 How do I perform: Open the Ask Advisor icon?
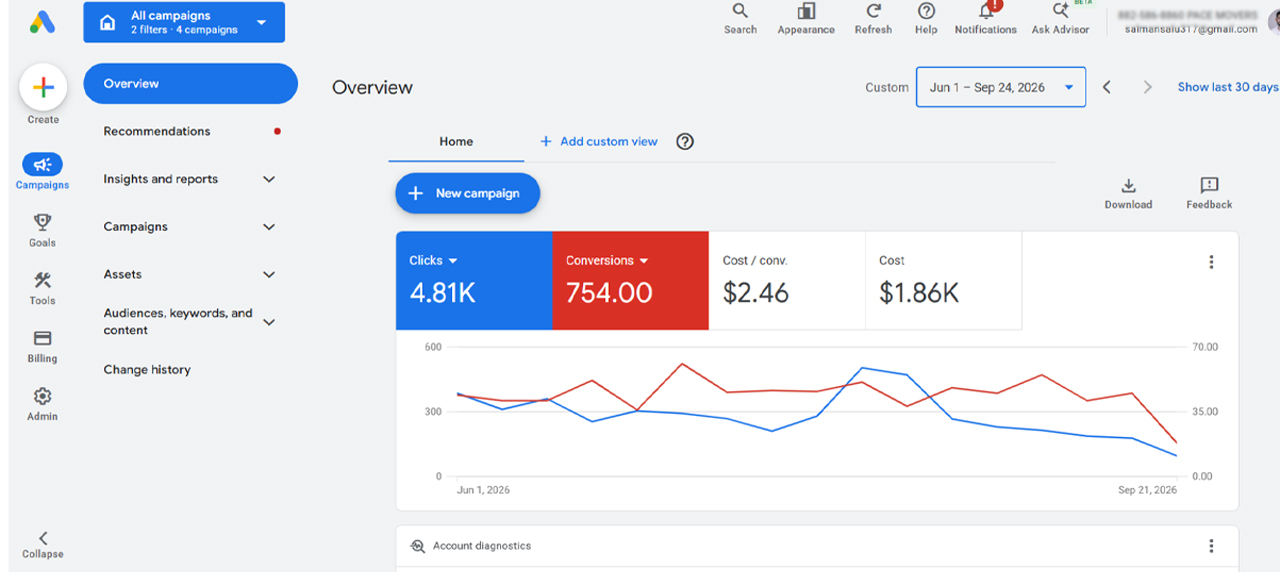tap(1060, 11)
